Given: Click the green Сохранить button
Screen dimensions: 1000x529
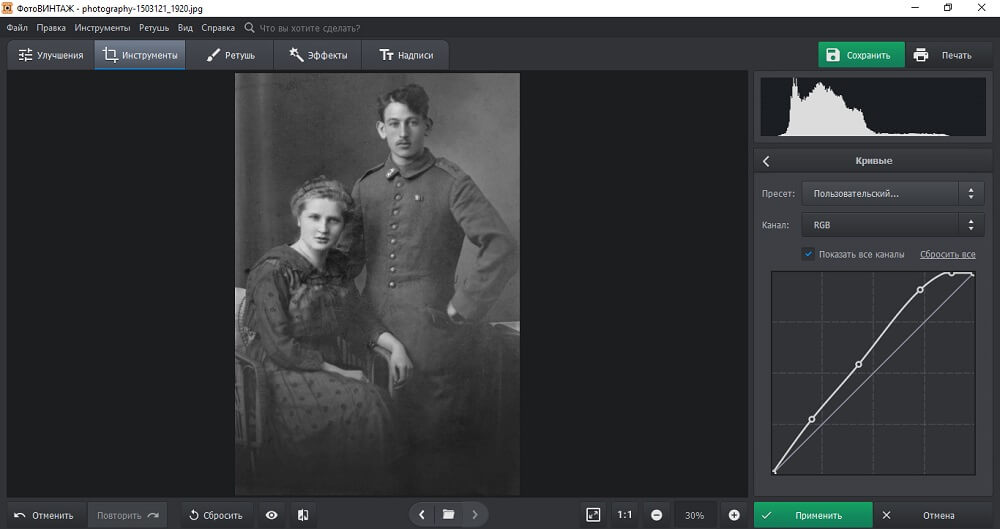Looking at the screenshot, I should tap(862, 55).
